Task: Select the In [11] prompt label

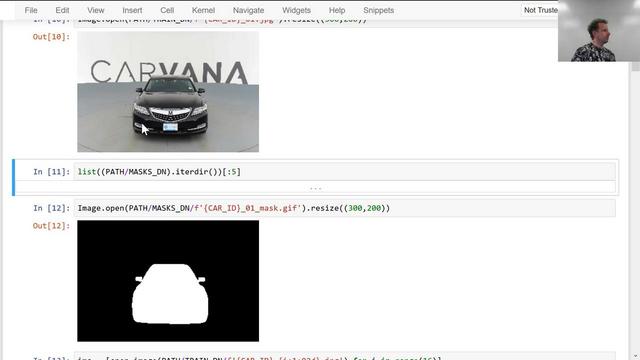Action: (51, 172)
